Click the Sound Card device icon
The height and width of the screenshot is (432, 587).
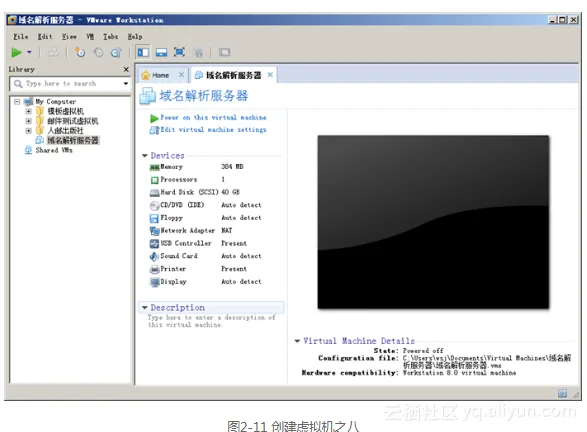(x=154, y=256)
